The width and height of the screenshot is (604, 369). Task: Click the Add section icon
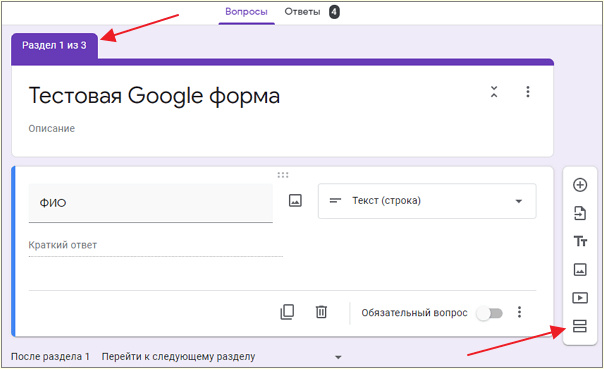click(580, 326)
